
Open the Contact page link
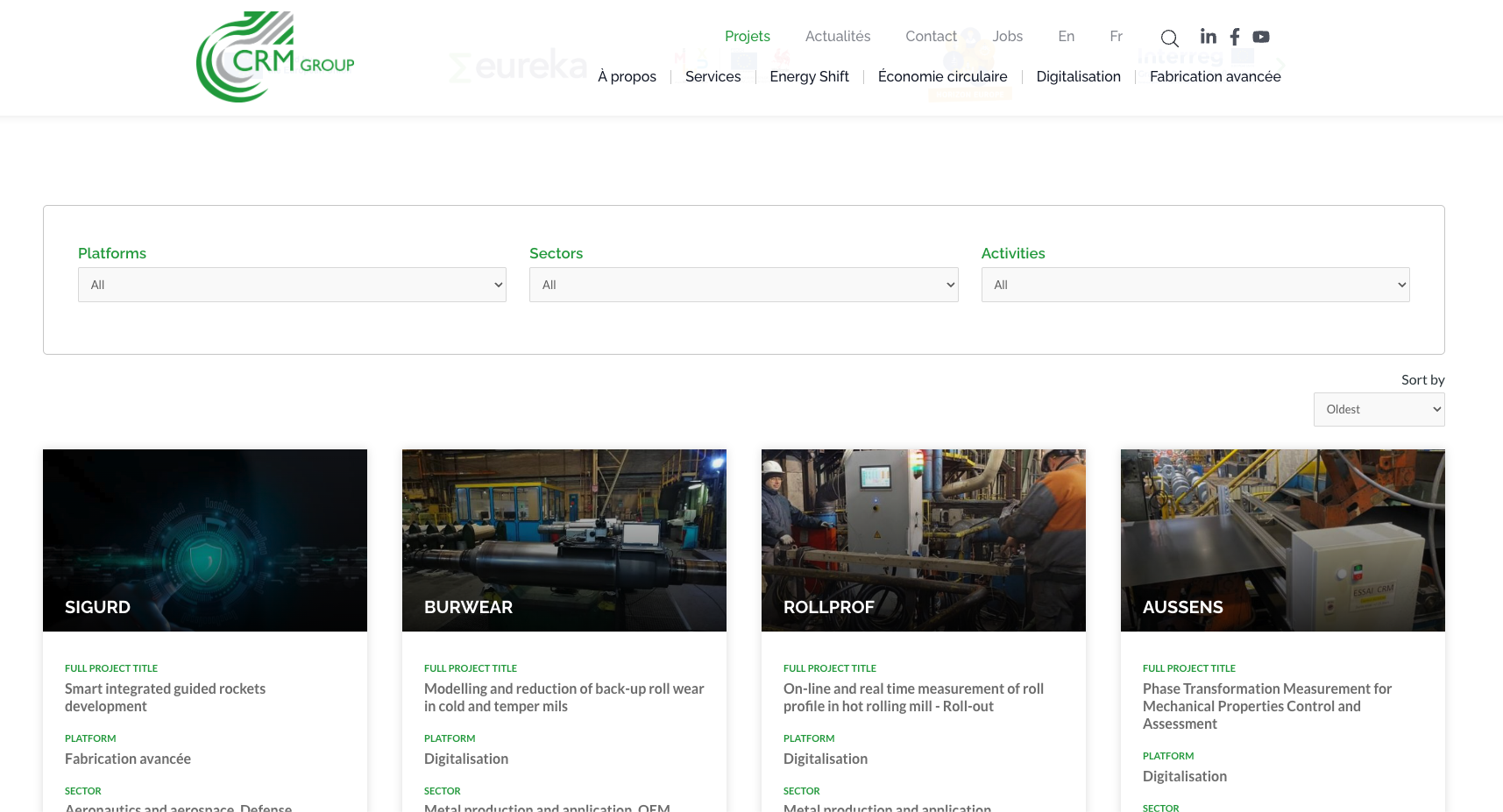click(931, 36)
